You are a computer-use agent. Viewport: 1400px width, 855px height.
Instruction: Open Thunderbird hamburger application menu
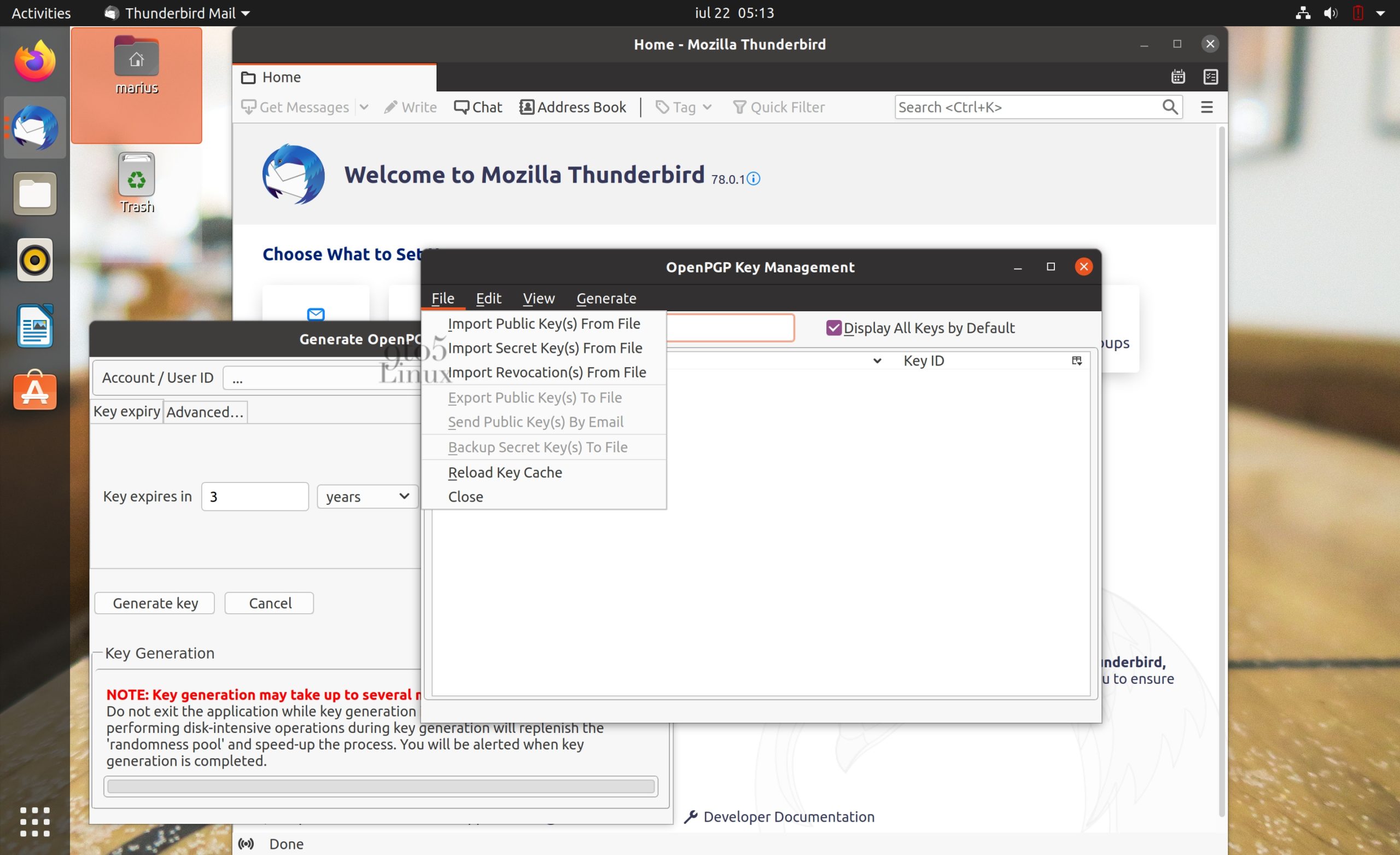(1206, 107)
